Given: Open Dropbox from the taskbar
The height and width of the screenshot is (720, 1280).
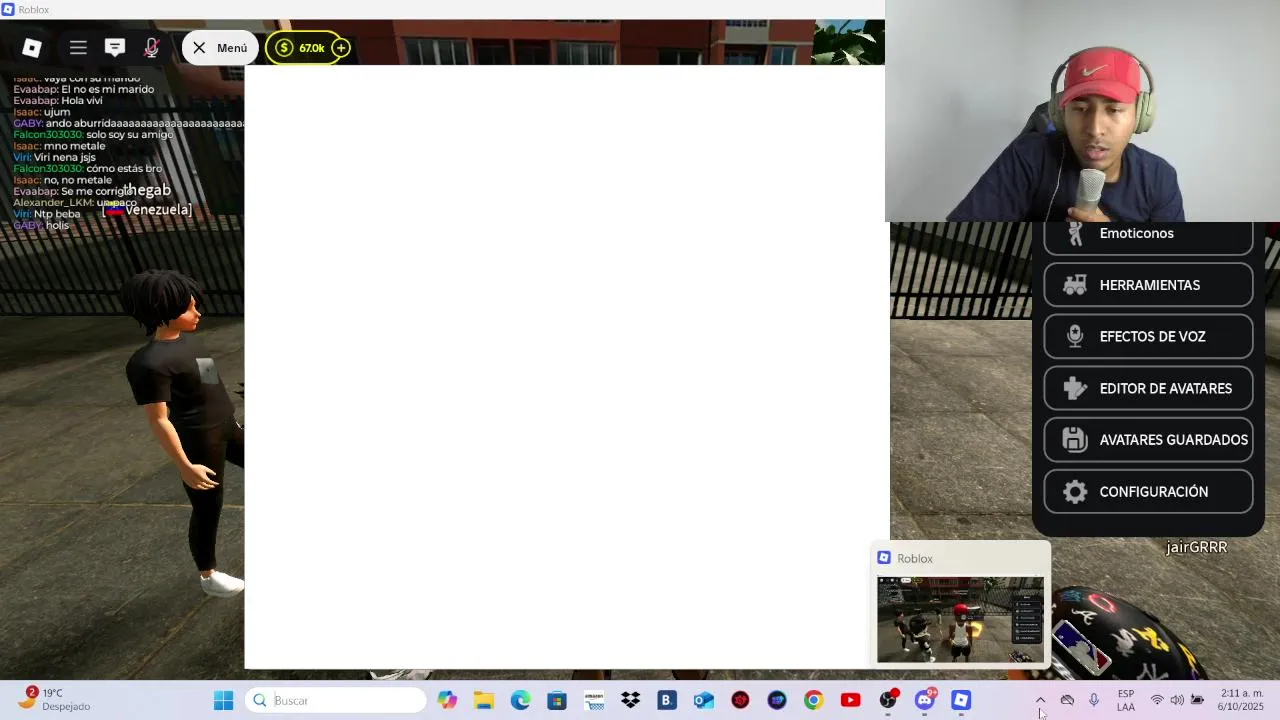Looking at the screenshot, I should (x=630, y=701).
